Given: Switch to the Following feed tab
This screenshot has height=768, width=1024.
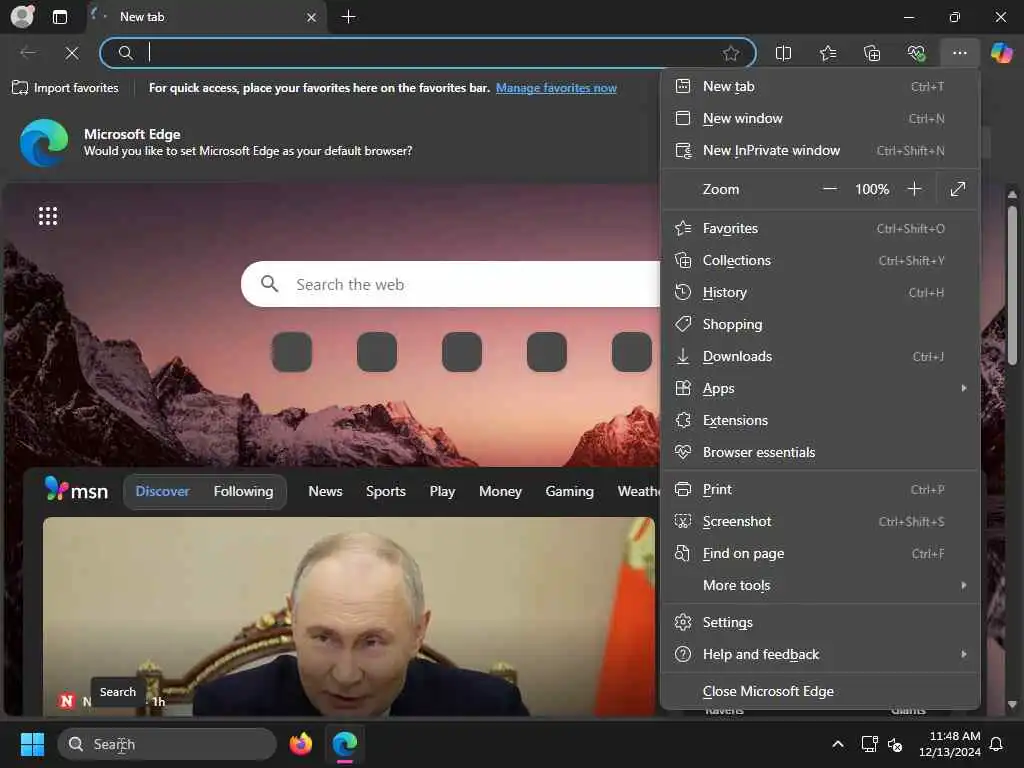Looking at the screenshot, I should tap(244, 491).
